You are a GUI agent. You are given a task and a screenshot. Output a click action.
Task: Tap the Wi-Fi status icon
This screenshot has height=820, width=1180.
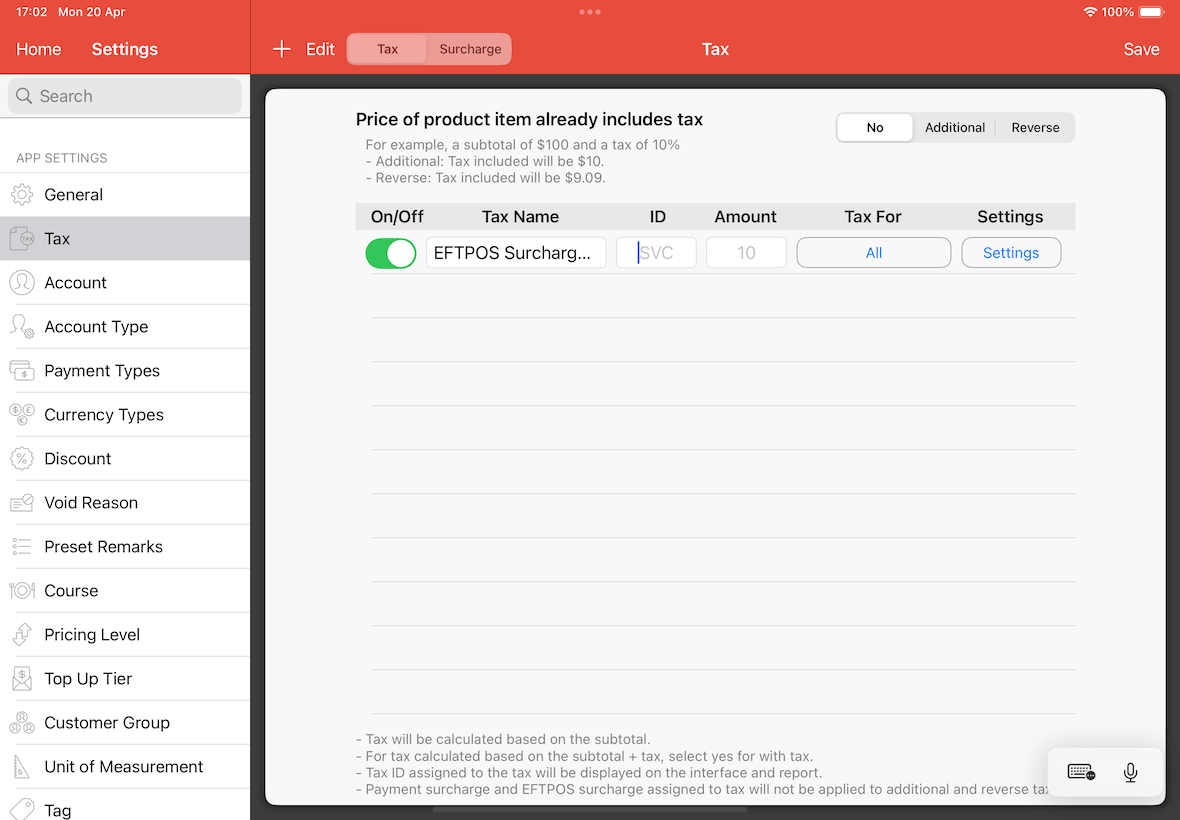click(x=1090, y=12)
